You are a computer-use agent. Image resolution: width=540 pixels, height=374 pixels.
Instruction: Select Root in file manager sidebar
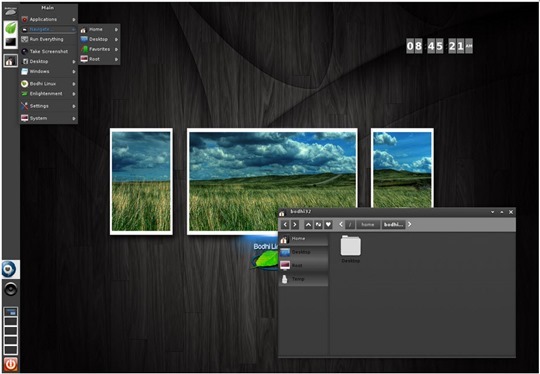[303, 266]
